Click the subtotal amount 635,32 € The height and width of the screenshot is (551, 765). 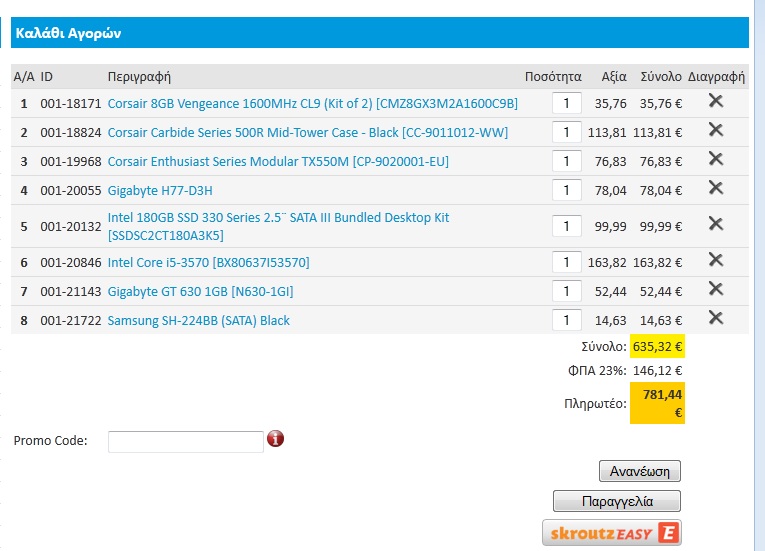pos(657,347)
